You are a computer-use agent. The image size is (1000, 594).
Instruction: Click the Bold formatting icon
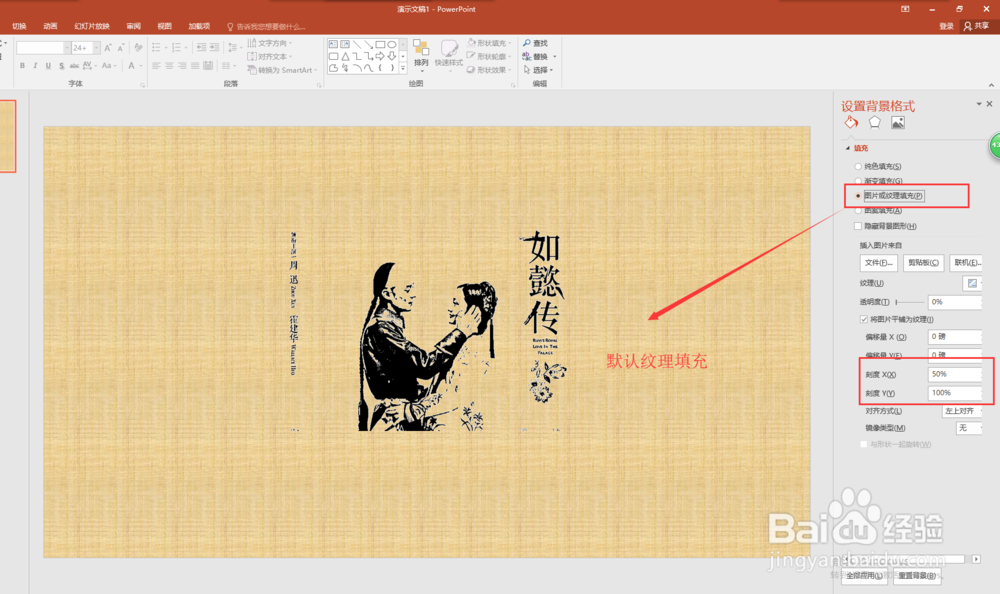22,66
